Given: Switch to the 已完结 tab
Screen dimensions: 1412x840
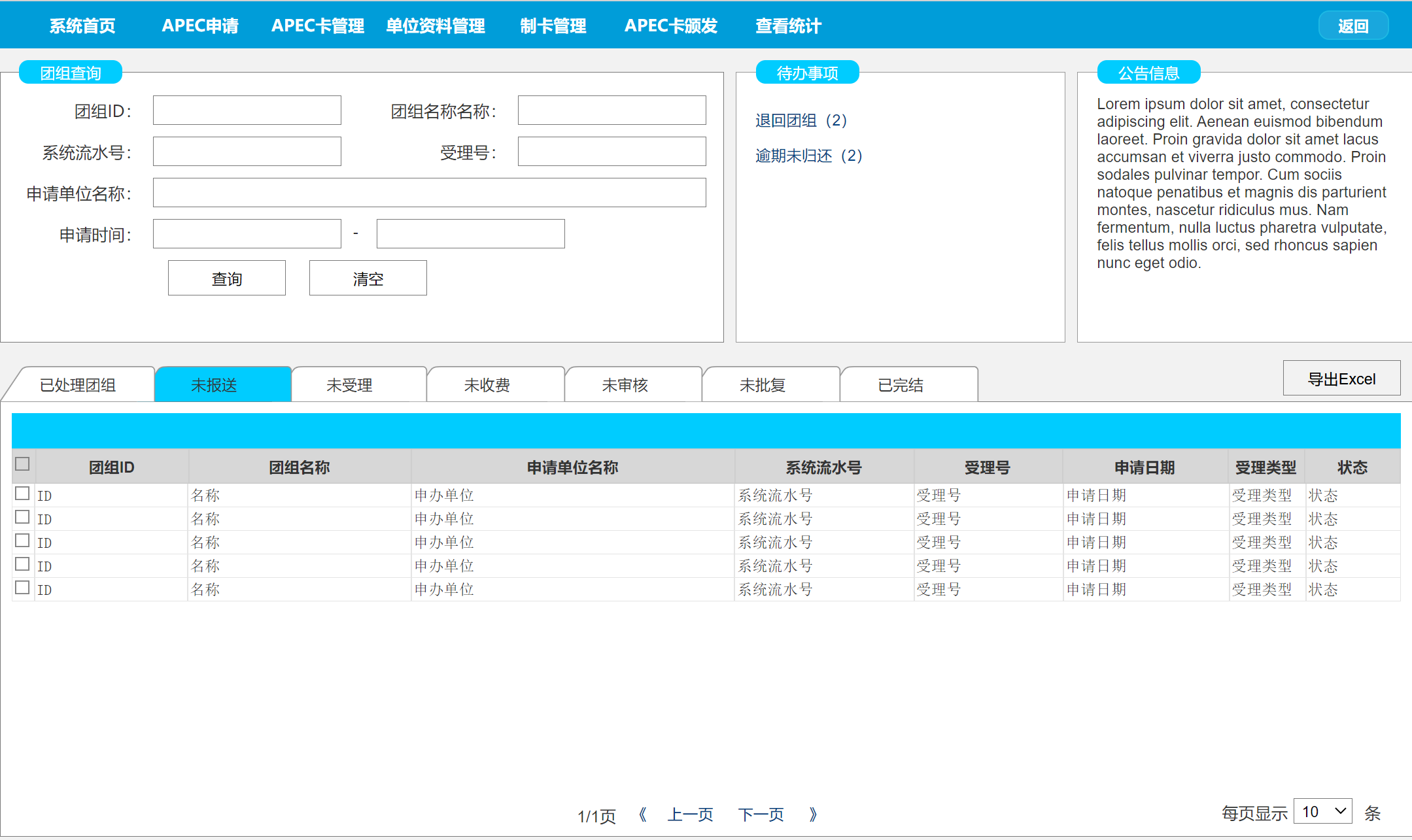Looking at the screenshot, I should (x=910, y=385).
